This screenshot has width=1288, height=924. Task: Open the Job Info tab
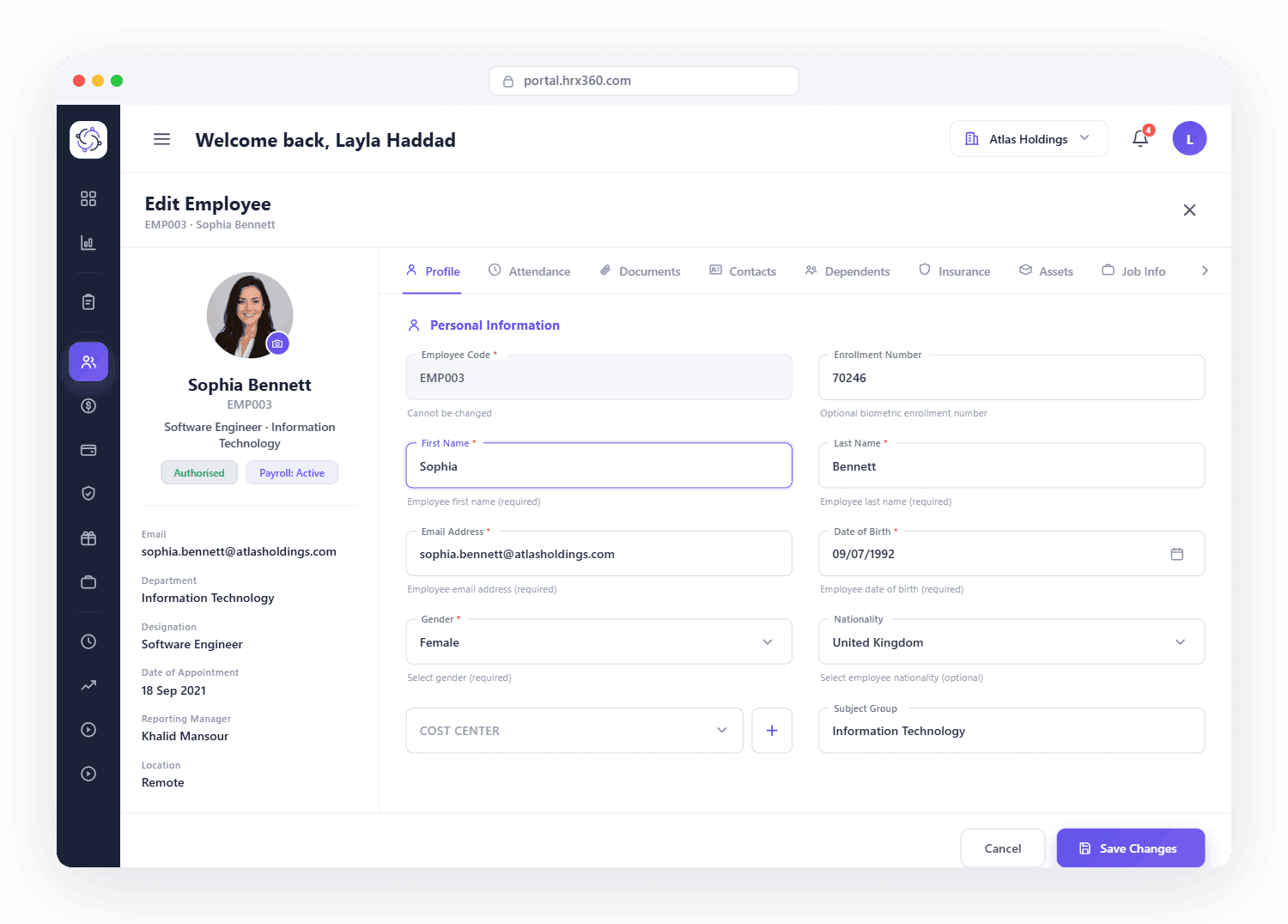[1133, 271]
